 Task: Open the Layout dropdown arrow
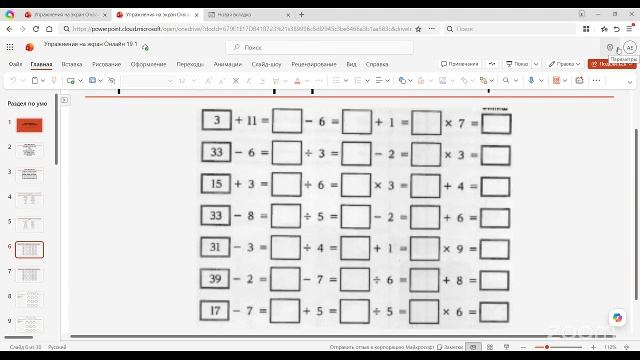100,80
